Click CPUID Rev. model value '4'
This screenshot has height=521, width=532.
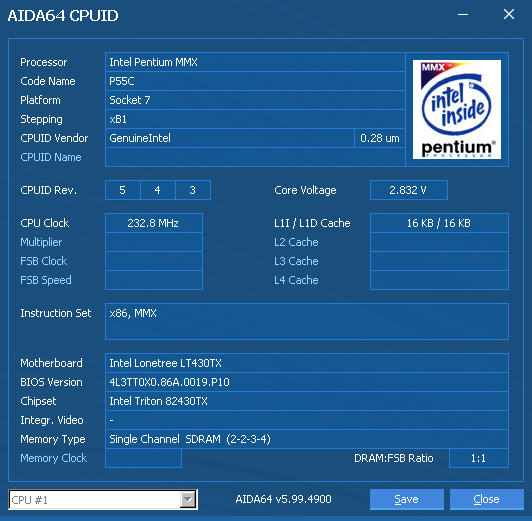157,190
